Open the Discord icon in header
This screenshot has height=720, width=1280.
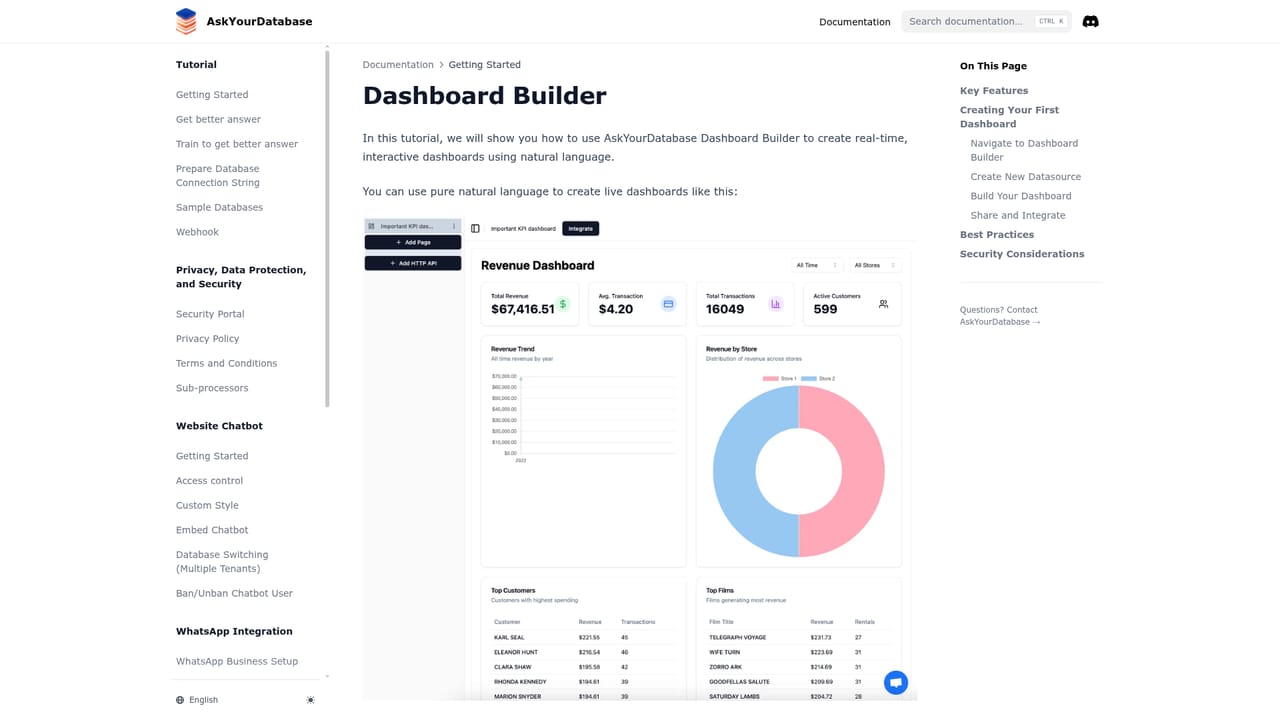1090,21
